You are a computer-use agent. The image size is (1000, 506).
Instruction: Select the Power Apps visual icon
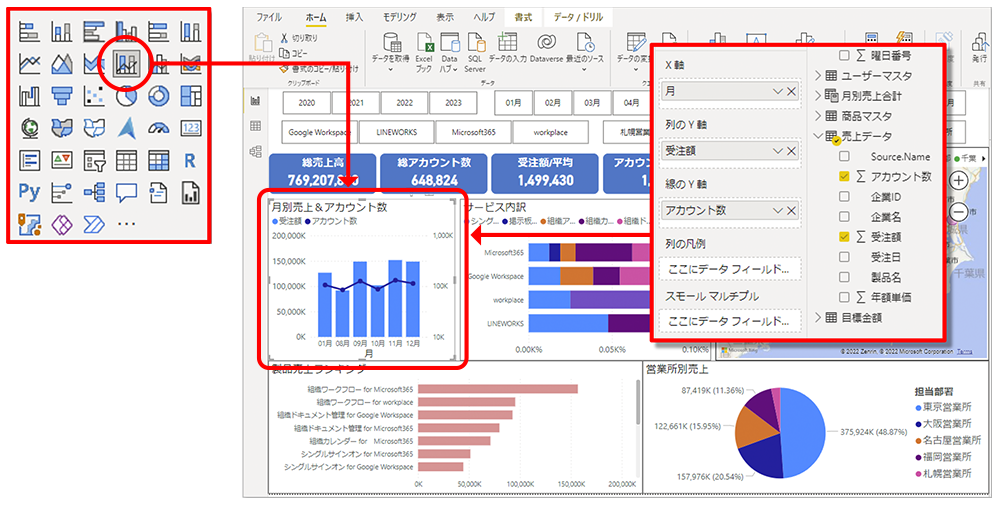62,225
